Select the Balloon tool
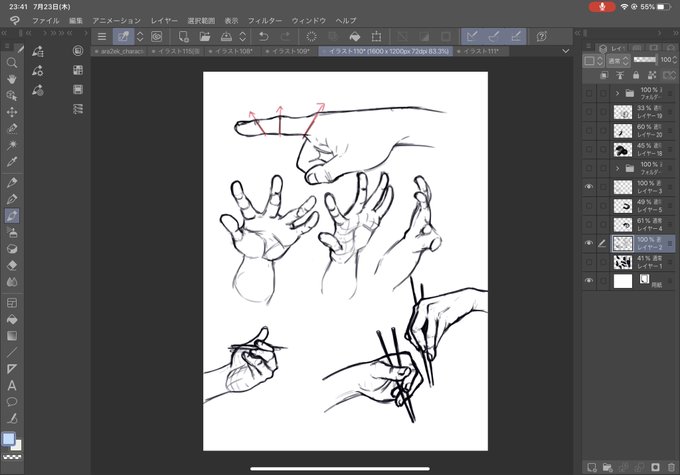The width and height of the screenshot is (680, 475). [x=12, y=402]
